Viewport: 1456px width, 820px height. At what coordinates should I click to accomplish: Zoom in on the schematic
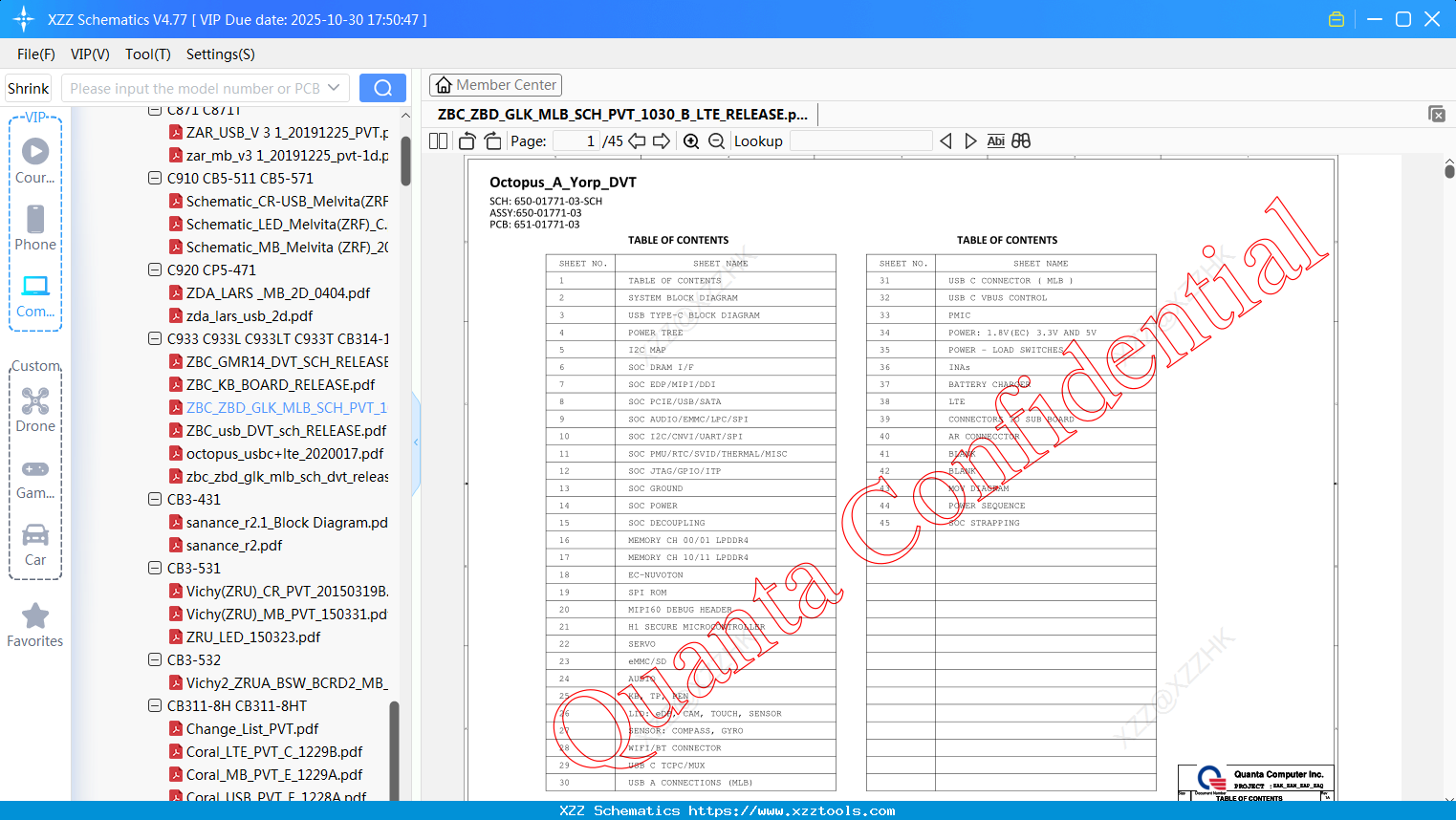click(x=691, y=141)
